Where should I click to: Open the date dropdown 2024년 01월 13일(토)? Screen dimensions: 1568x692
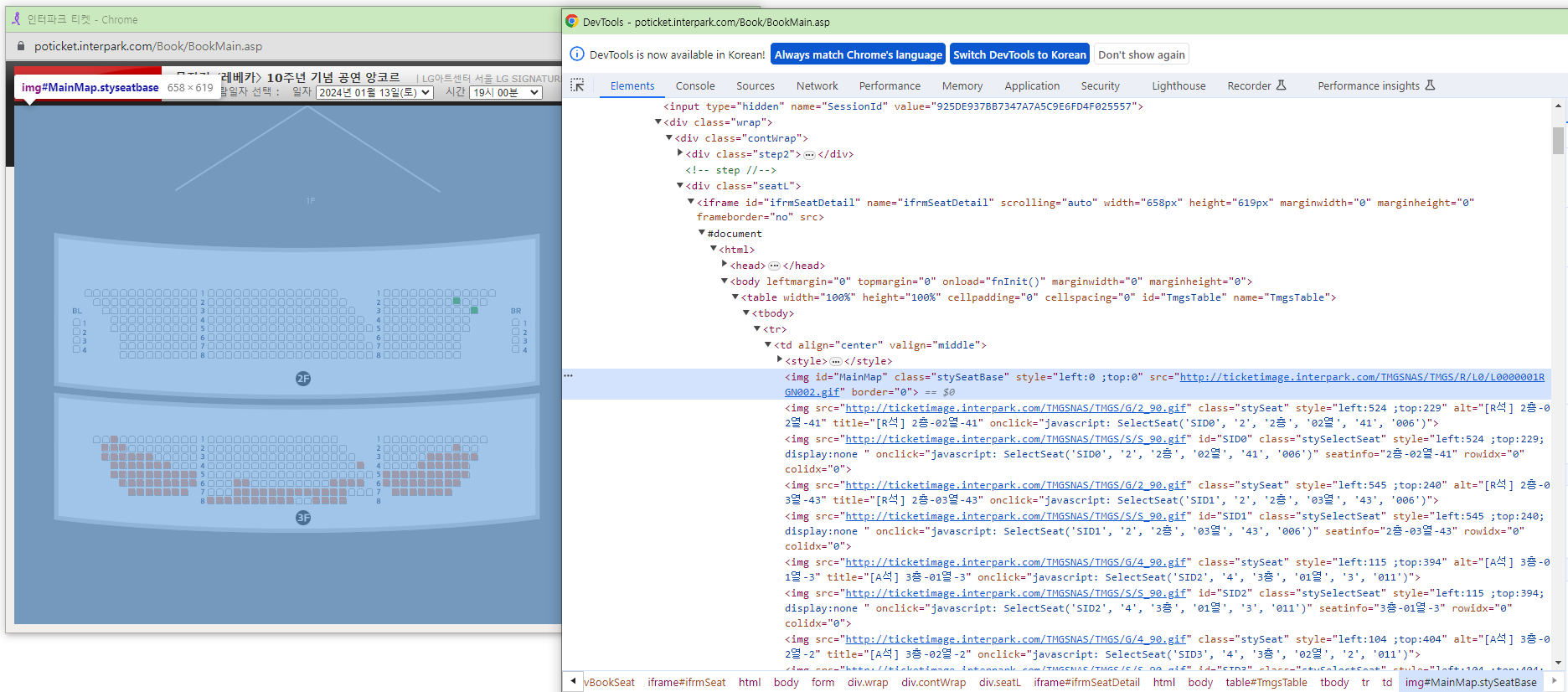tap(374, 92)
